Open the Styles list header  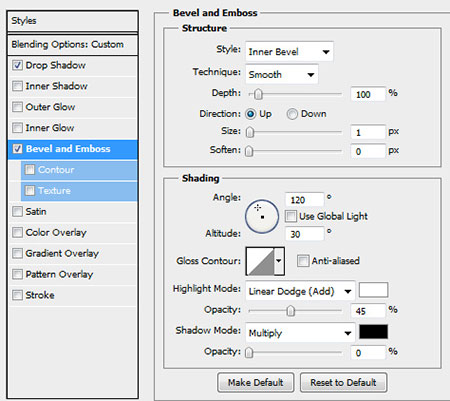pyautogui.click(x=72, y=21)
